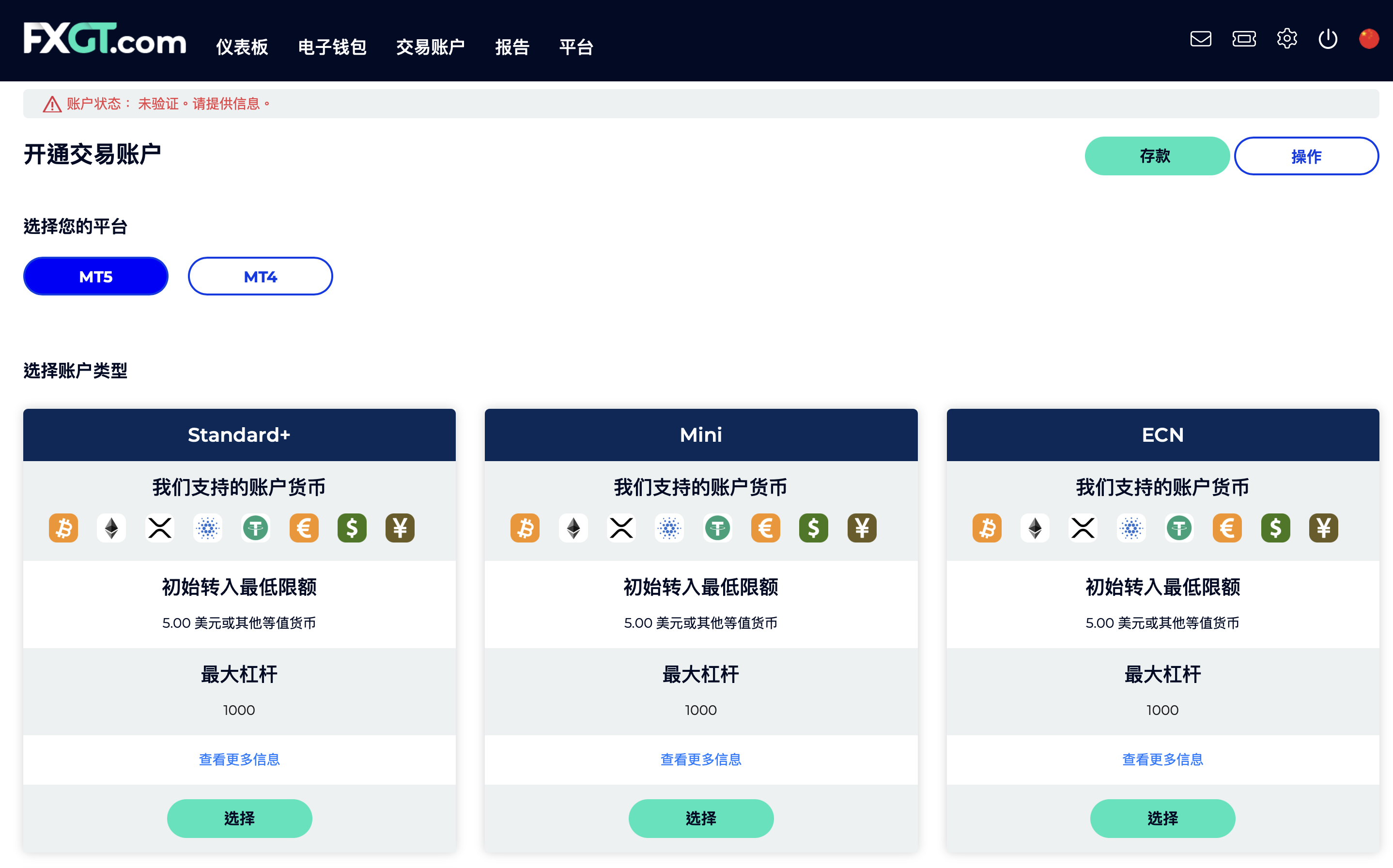1393x868 pixels.
Task: Open settings gear icon
Action: [x=1286, y=39]
